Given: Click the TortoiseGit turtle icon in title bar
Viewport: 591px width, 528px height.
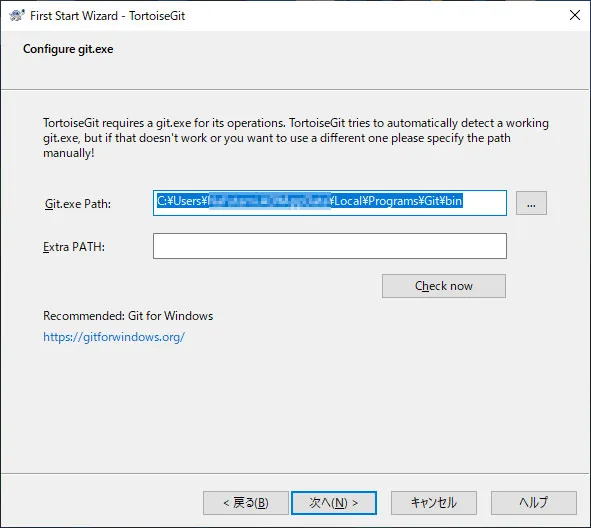Looking at the screenshot, I should (17, 15).
